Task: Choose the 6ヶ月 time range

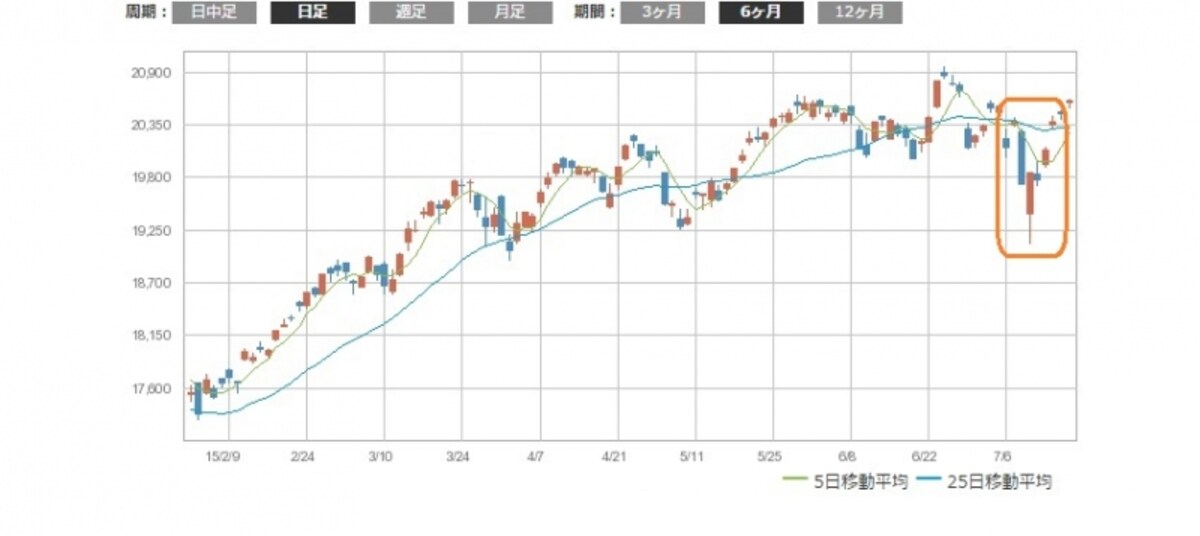Action: point(761,13)
